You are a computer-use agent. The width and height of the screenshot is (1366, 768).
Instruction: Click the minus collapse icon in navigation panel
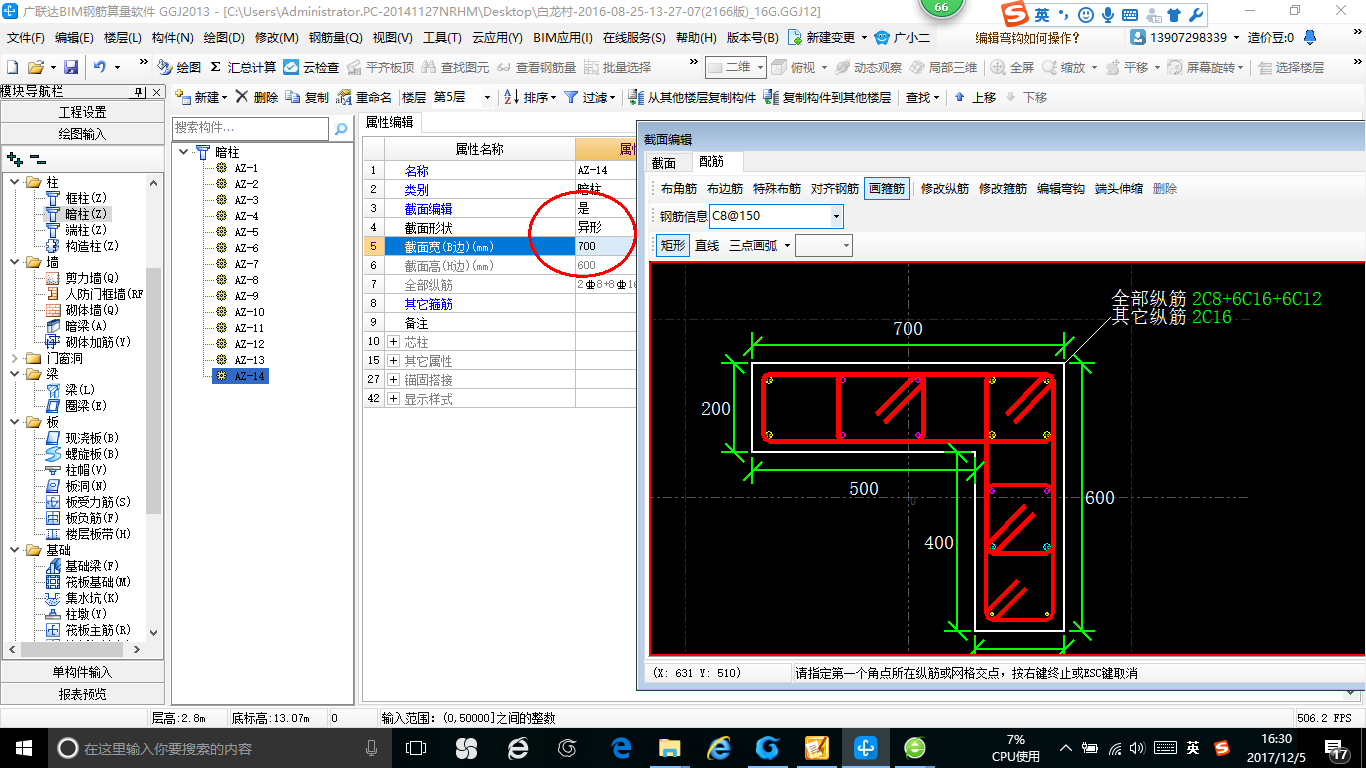38,158
